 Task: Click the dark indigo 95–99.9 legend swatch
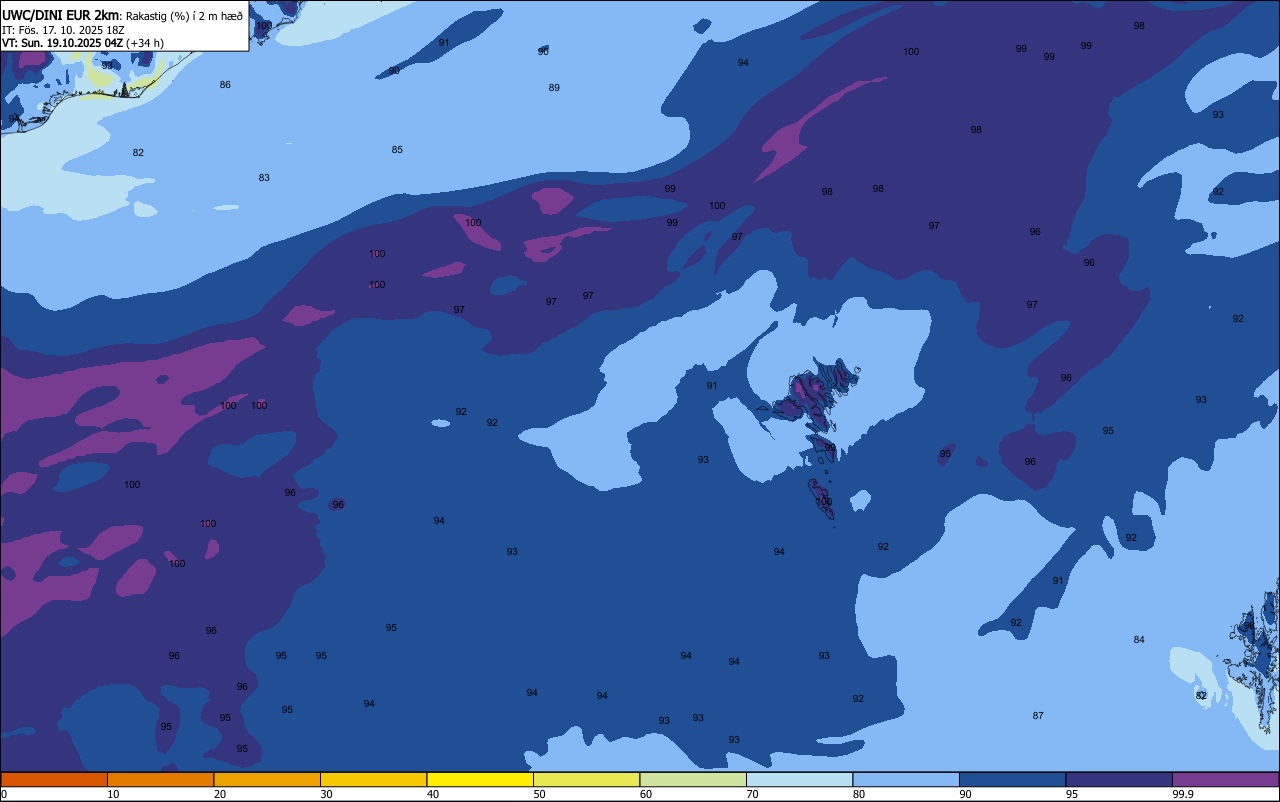(x=1119, y=779)
